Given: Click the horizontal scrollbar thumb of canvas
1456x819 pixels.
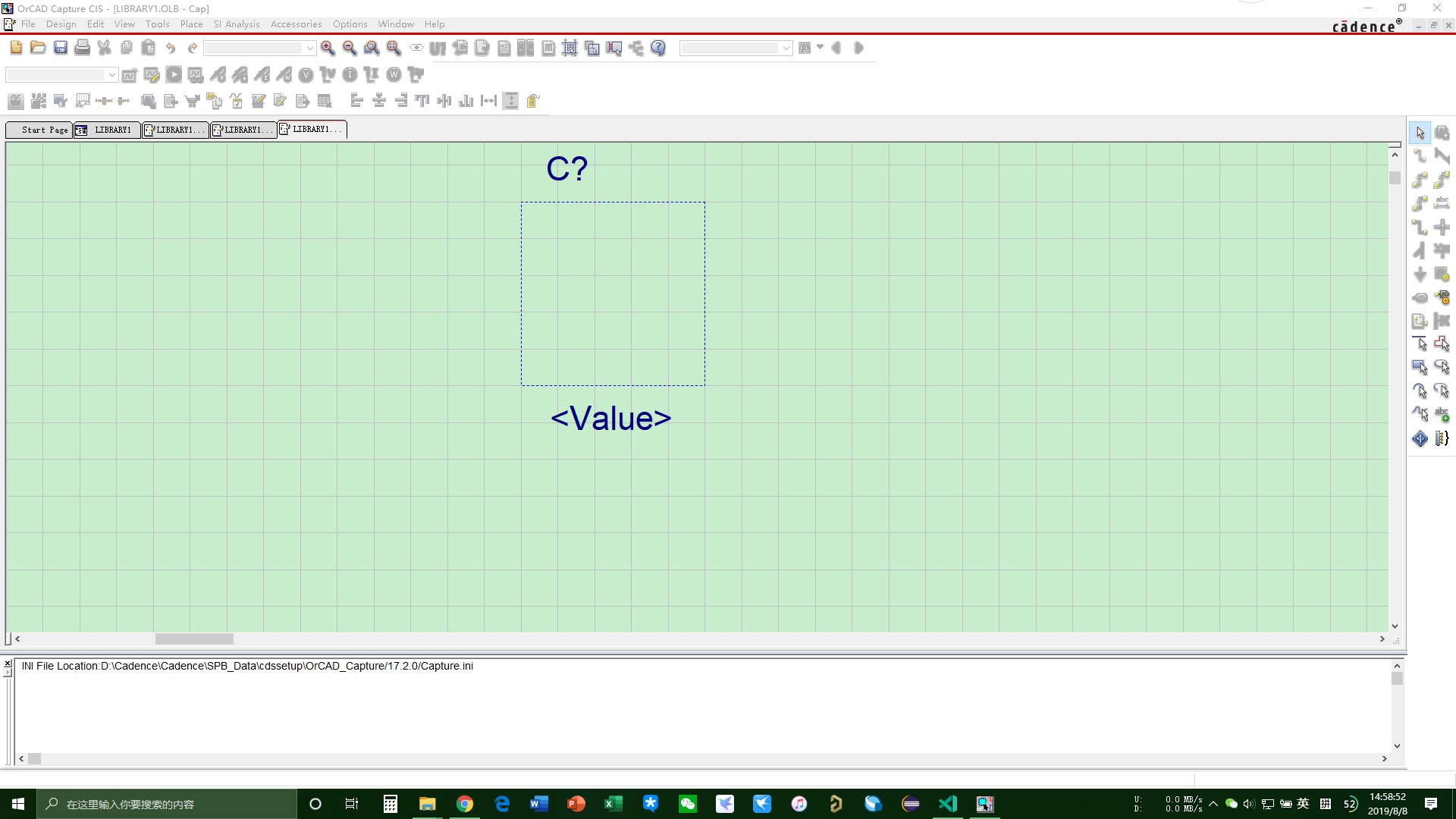Looking at the screenshot, I should click(194, 639).
